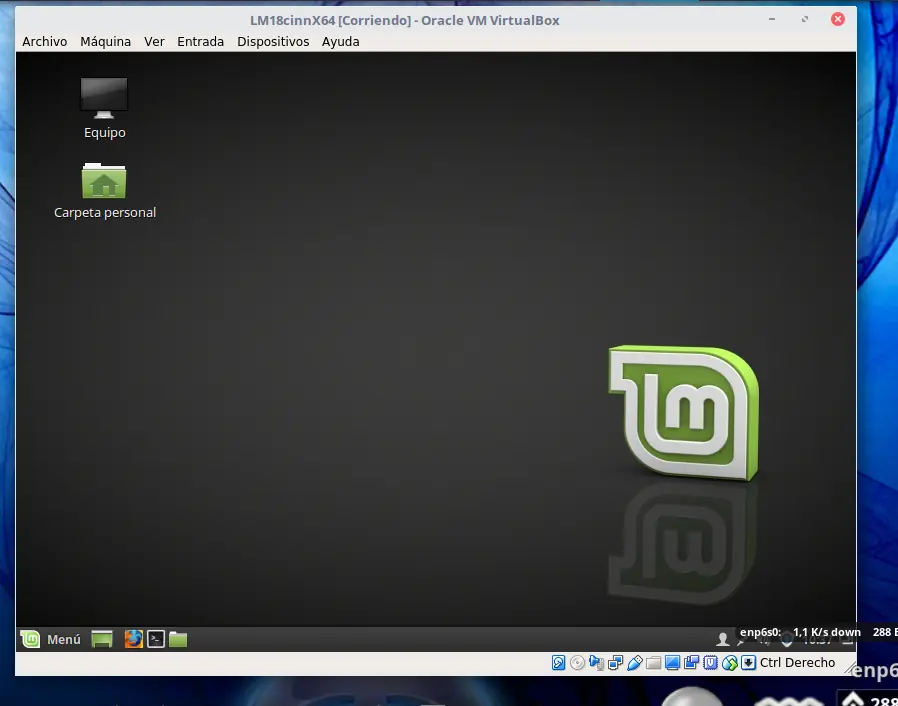Open the file manager from the Mint panel

pyautogui.click(x=178, y=639)
